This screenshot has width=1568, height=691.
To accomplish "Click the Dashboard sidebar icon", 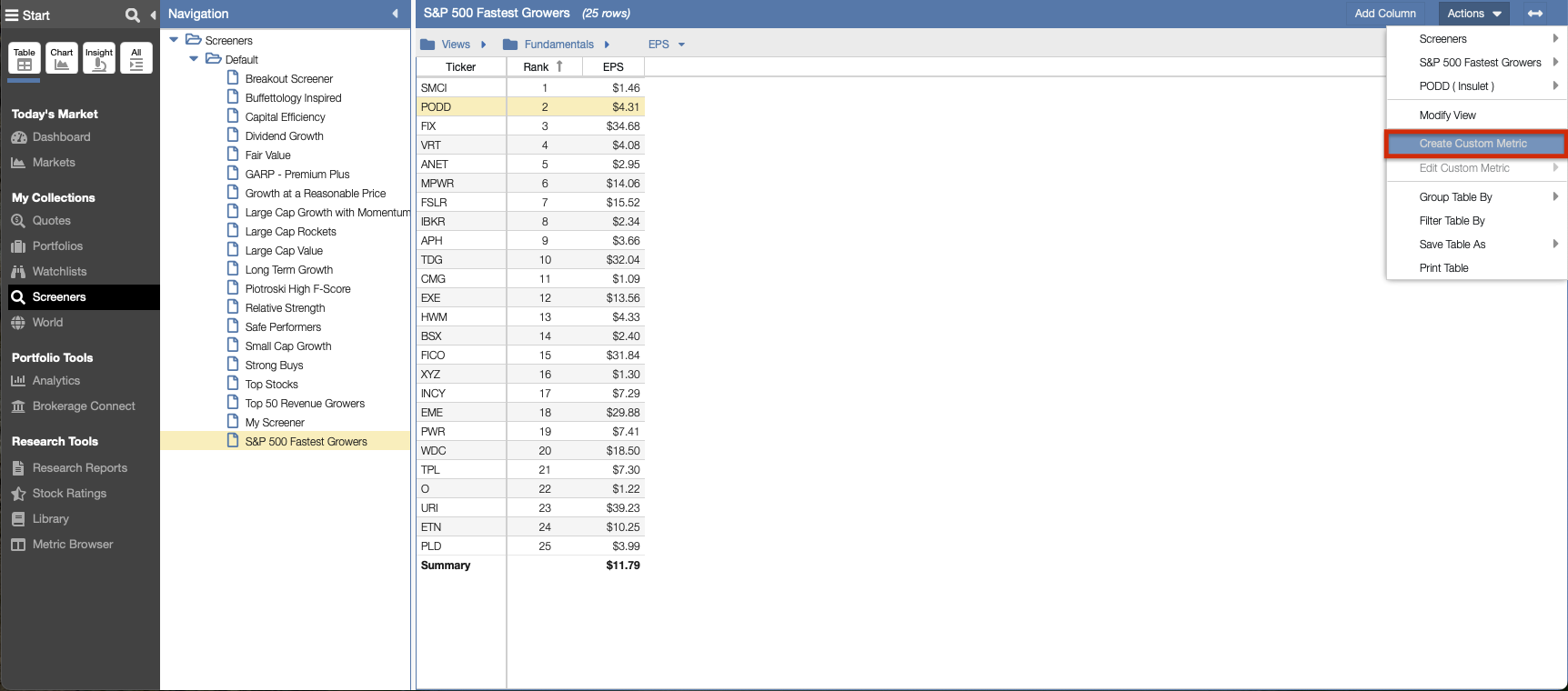I will point(18,137).
